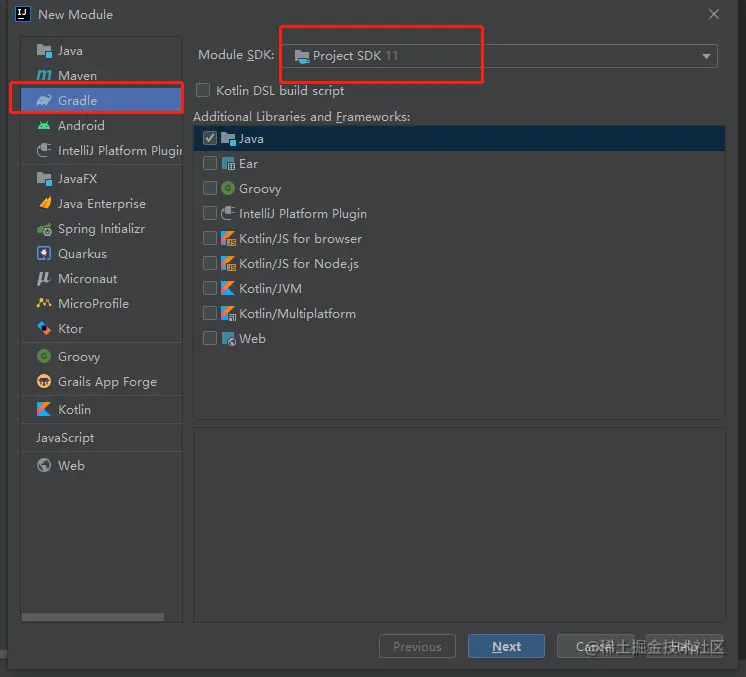Click the Spring Initializr icon
The image size is (746, 677).
pos(44,229)
